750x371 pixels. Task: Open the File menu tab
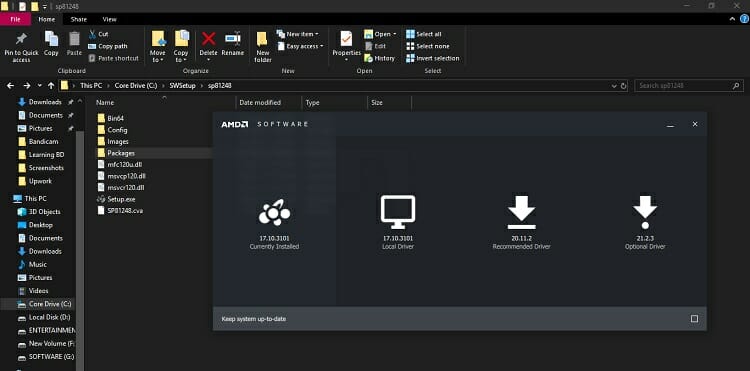(x=15, y=20)
